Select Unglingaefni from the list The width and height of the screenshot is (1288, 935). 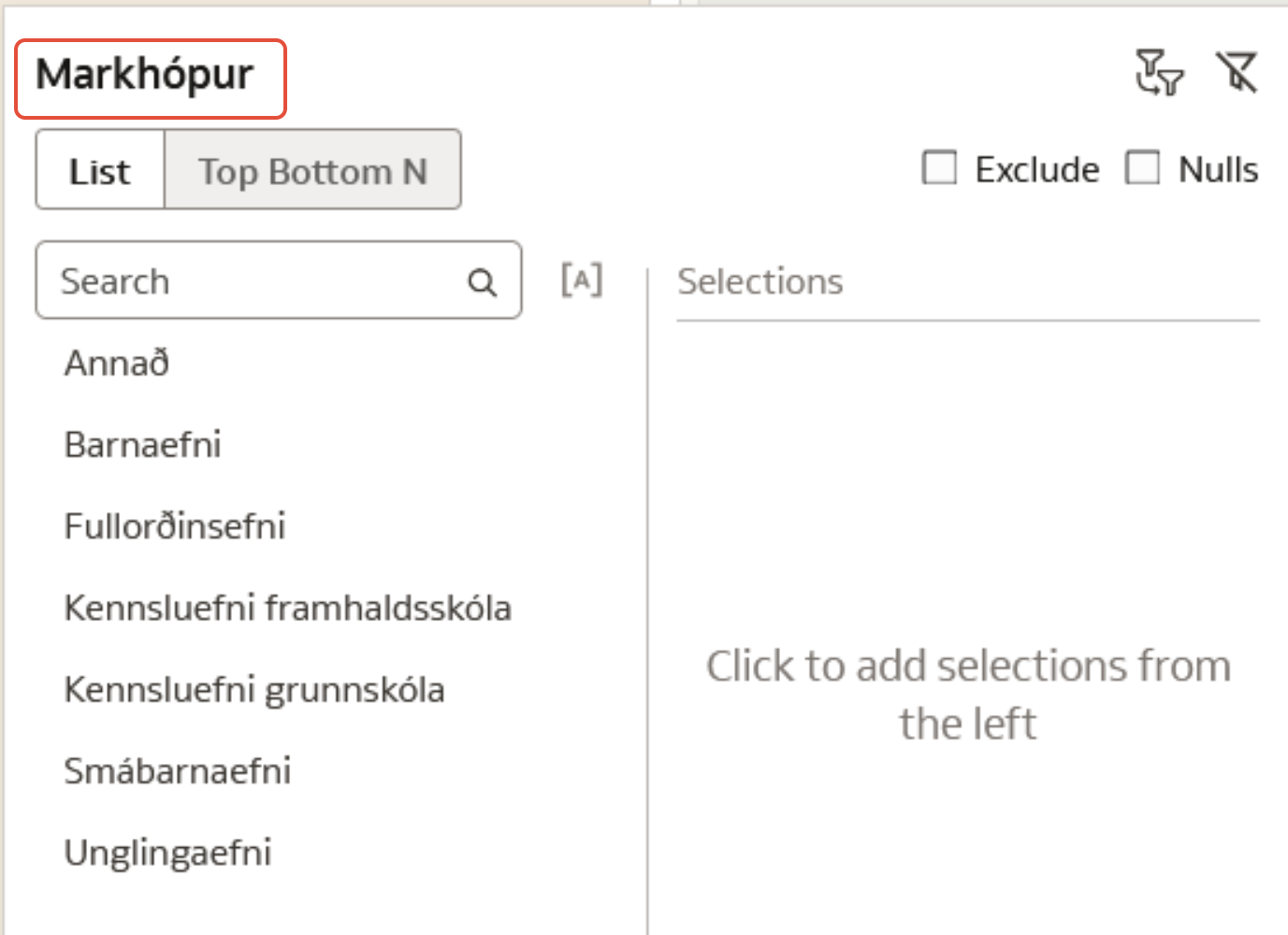coord(167,852)
